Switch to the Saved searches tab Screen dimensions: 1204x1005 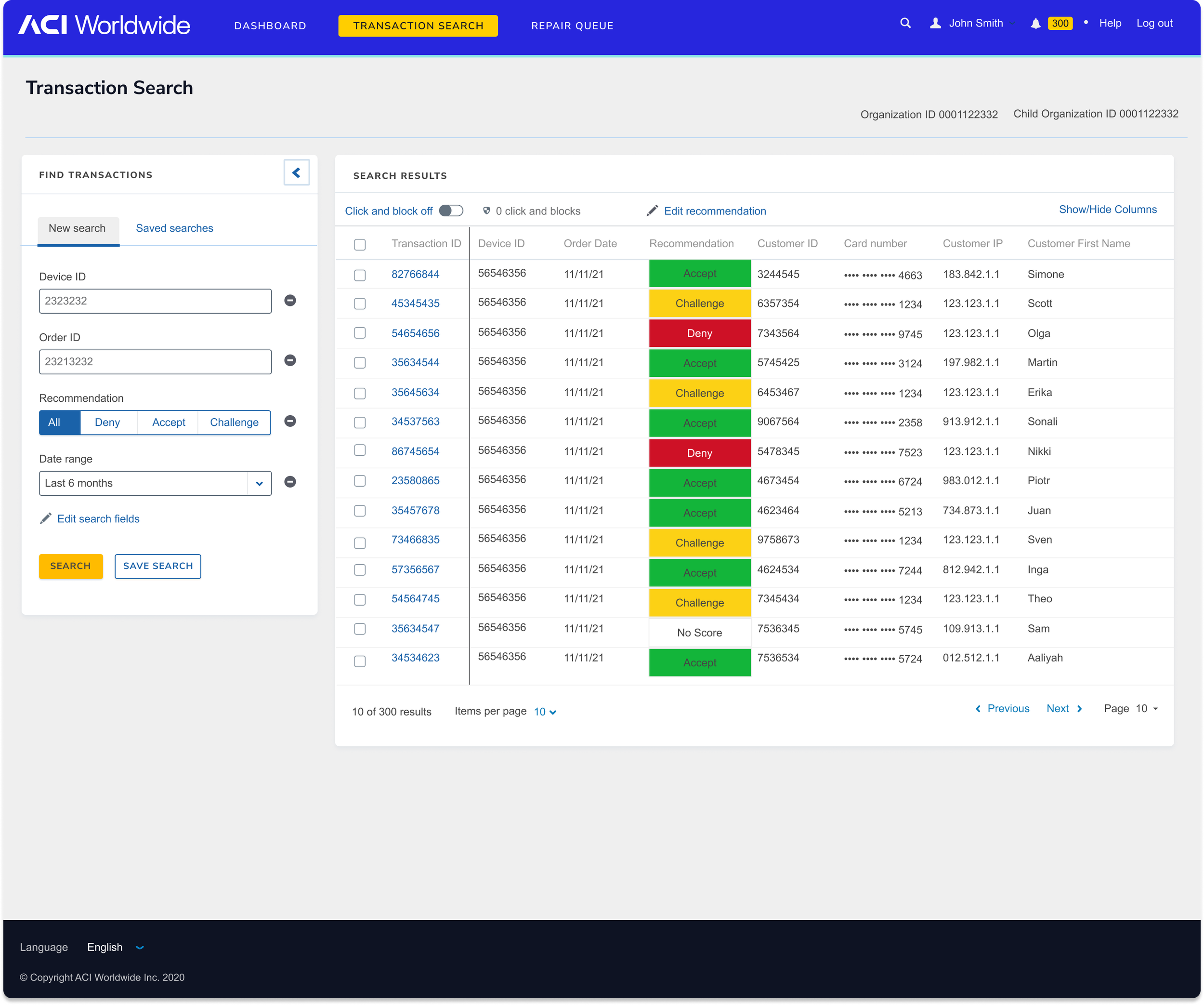click(x=174, y=228)
